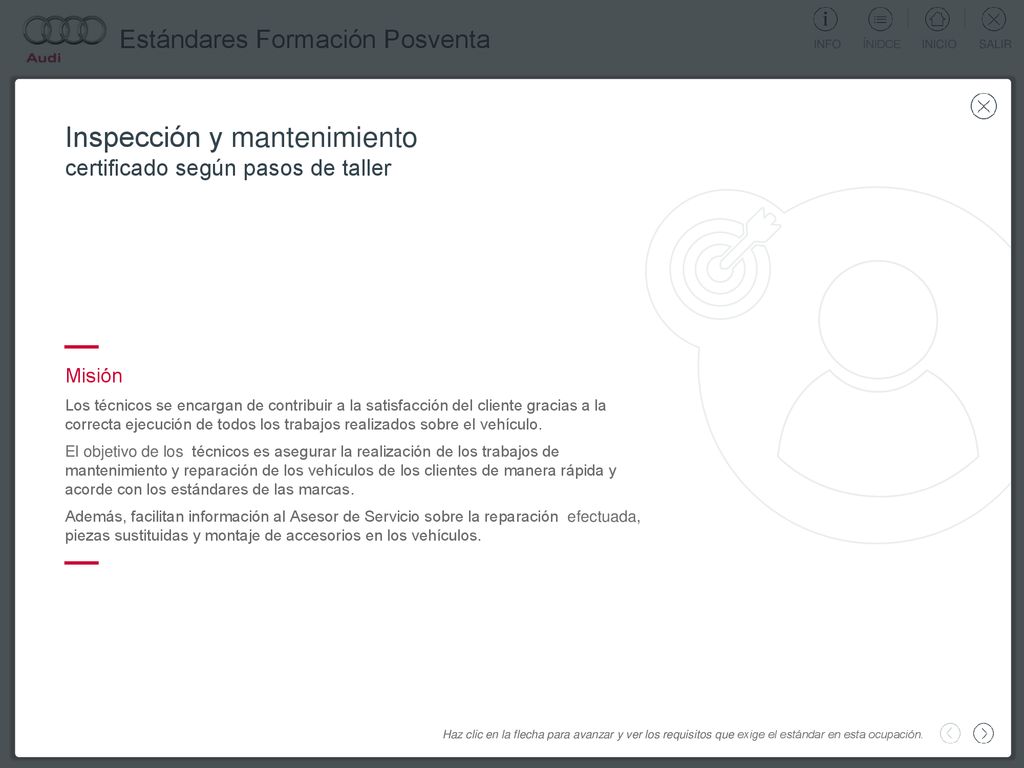
Task: Close the Inspección y mantenimiento panel
Action: pyautogui.click(x=983, y=106)
